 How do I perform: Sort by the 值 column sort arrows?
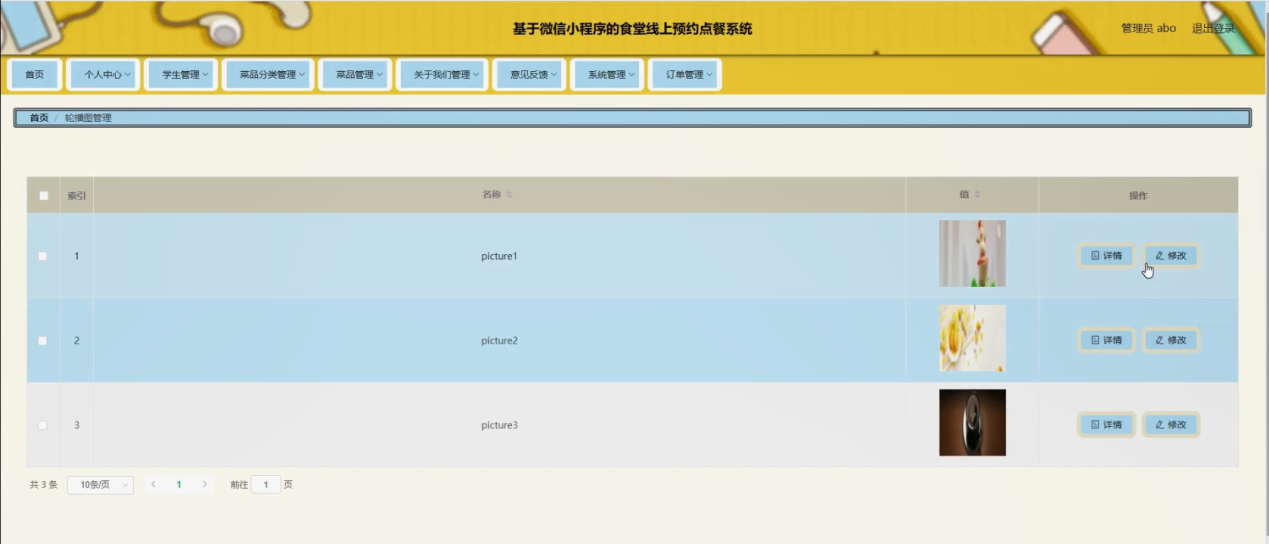[x=977, y=195]
